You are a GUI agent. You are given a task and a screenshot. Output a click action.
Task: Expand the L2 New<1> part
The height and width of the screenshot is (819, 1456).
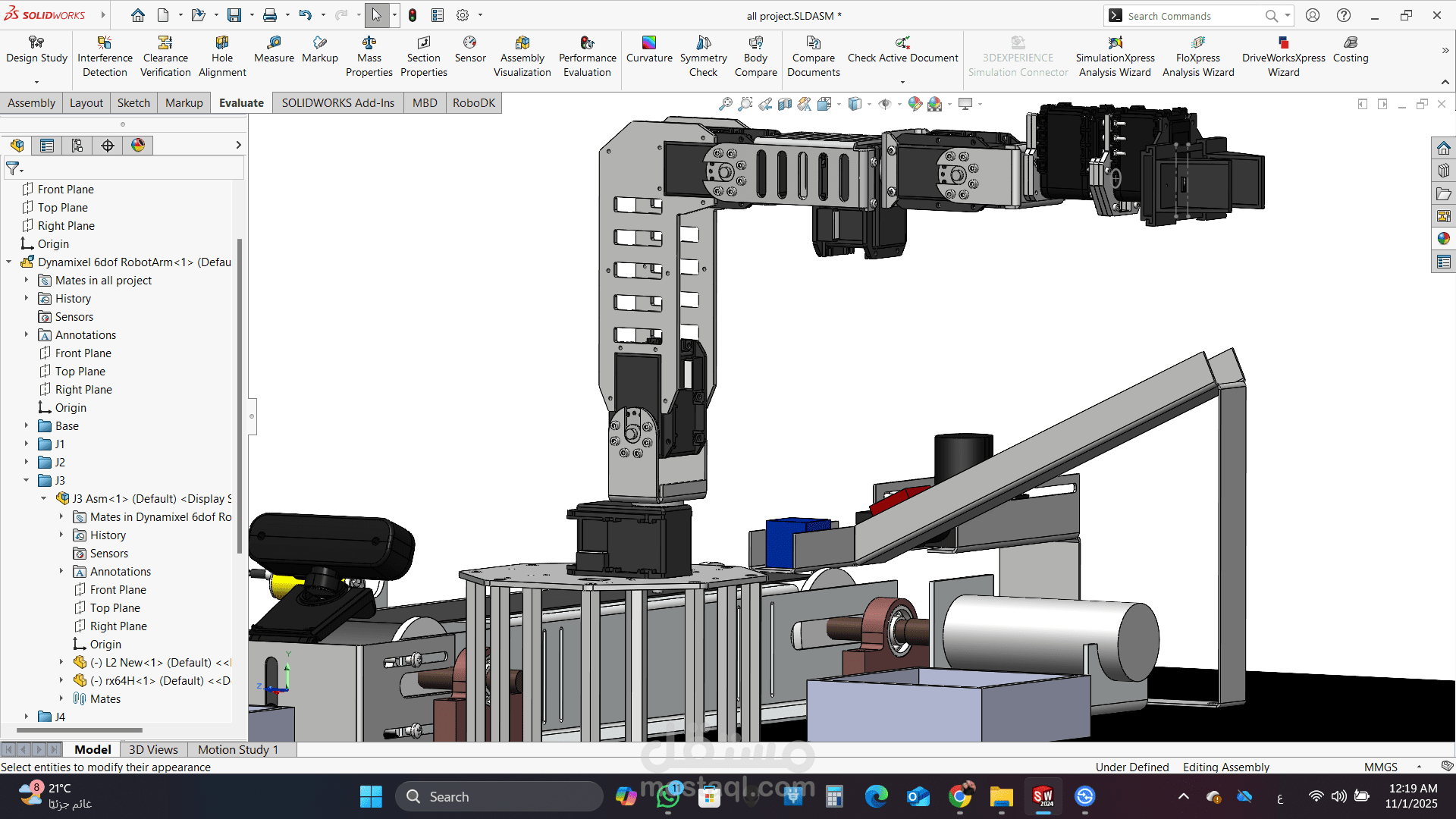(x=61, y=662)
